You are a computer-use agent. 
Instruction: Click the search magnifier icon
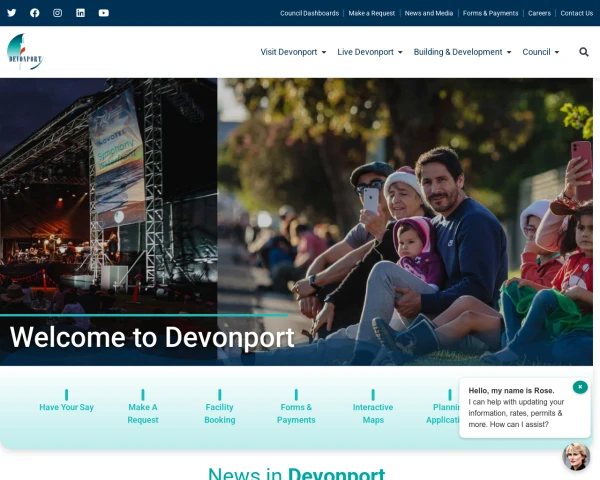pos(584,52)
